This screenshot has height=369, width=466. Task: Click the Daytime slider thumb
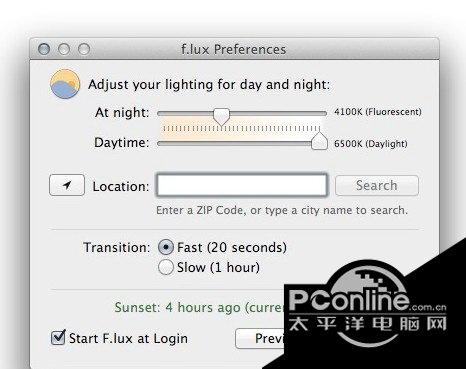pos(319,141)
